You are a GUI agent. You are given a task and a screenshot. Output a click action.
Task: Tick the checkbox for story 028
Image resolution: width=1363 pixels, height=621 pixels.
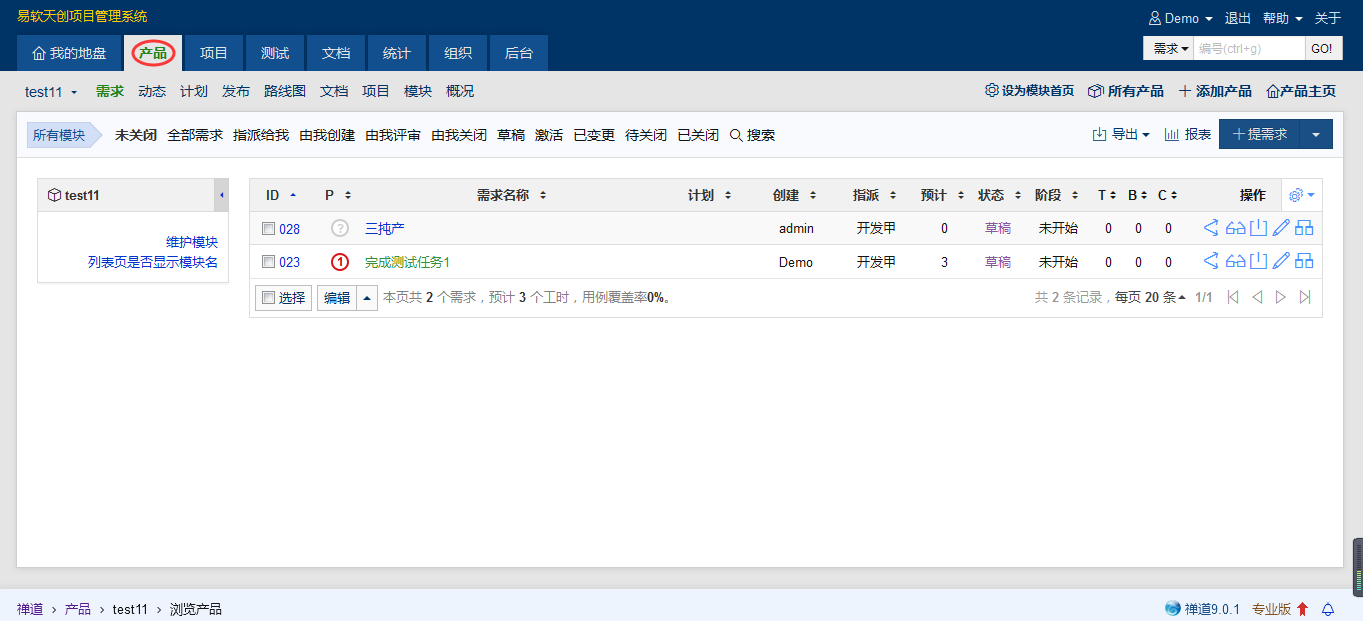point(268,229)
